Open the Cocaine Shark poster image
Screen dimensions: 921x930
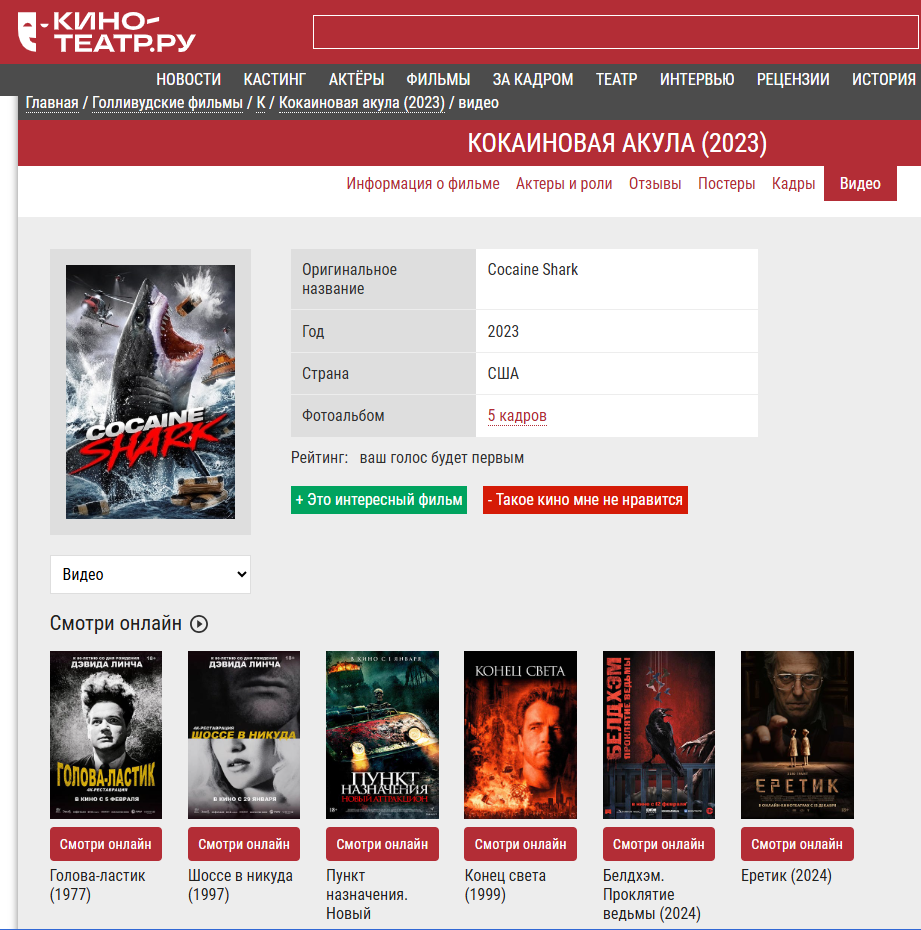pyautogui.click(x=150, y=392)
